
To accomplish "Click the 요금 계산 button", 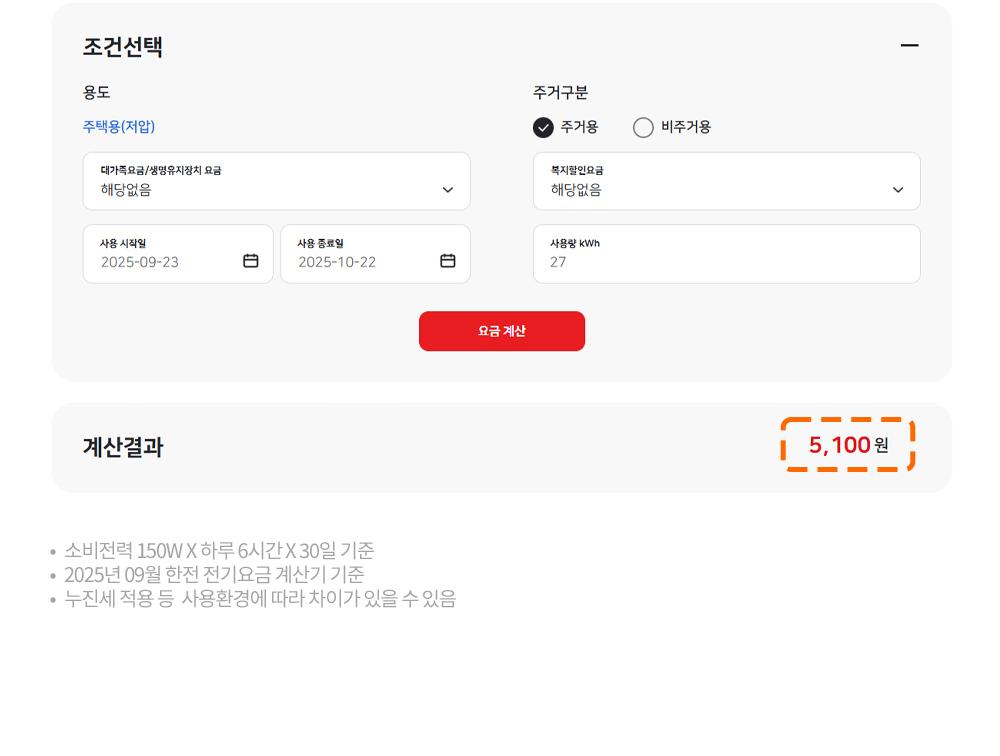I will click(x=502, y=331).
